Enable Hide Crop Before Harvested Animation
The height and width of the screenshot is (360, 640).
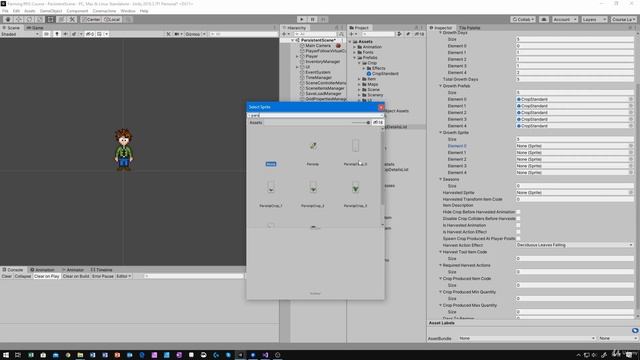[518, 212]
